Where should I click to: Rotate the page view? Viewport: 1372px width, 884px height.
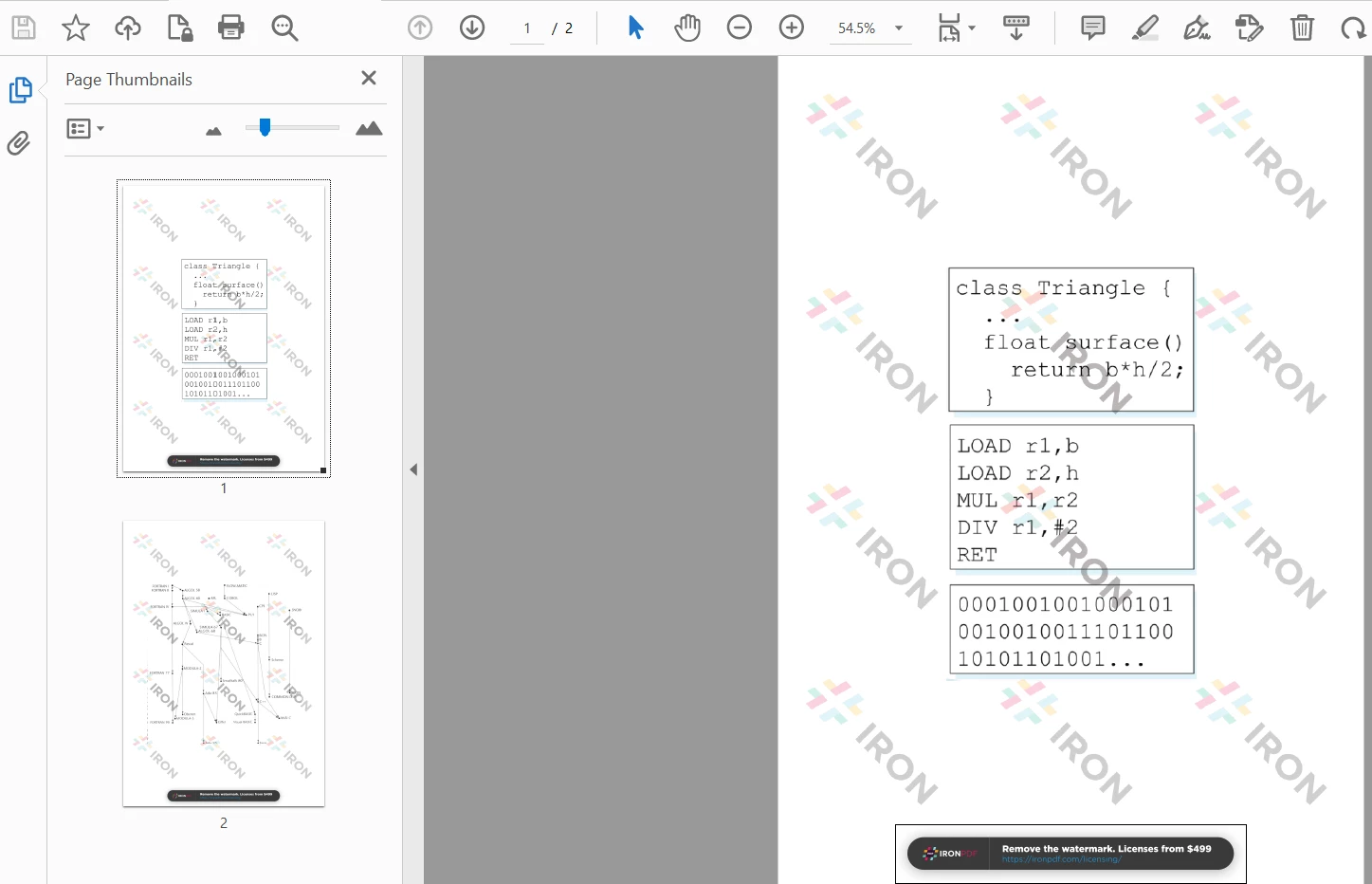[1353, 28]
